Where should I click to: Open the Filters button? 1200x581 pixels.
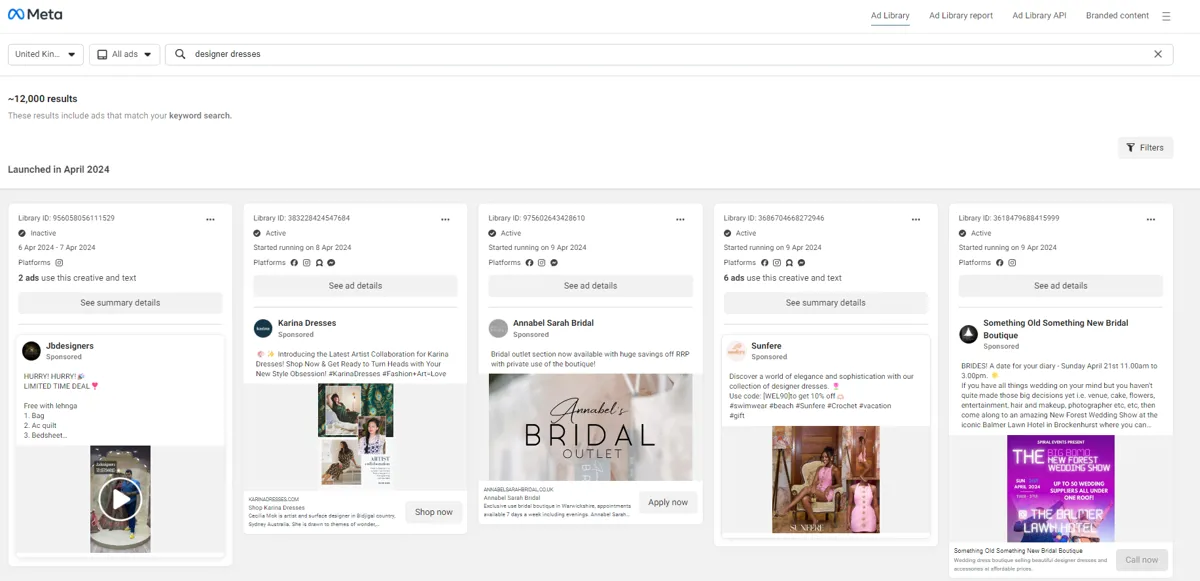tap(1145, 148)
